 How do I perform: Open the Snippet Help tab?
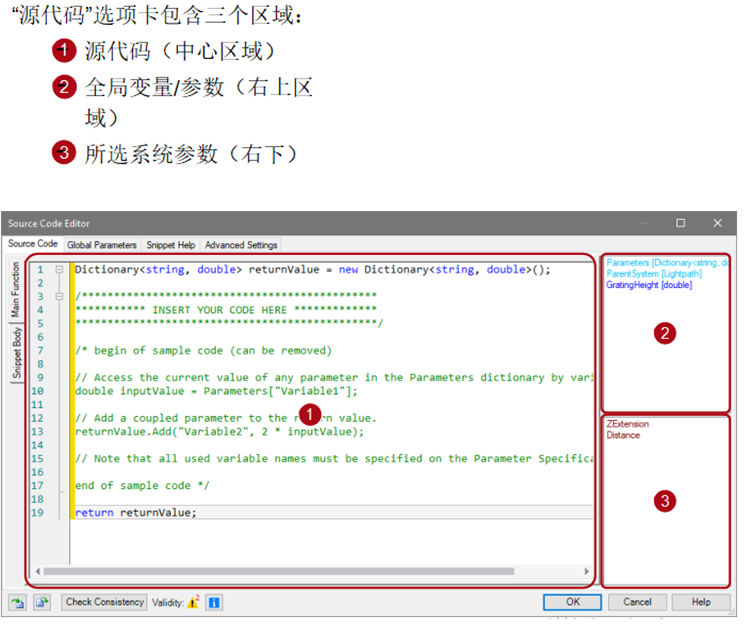click(170, 245)
